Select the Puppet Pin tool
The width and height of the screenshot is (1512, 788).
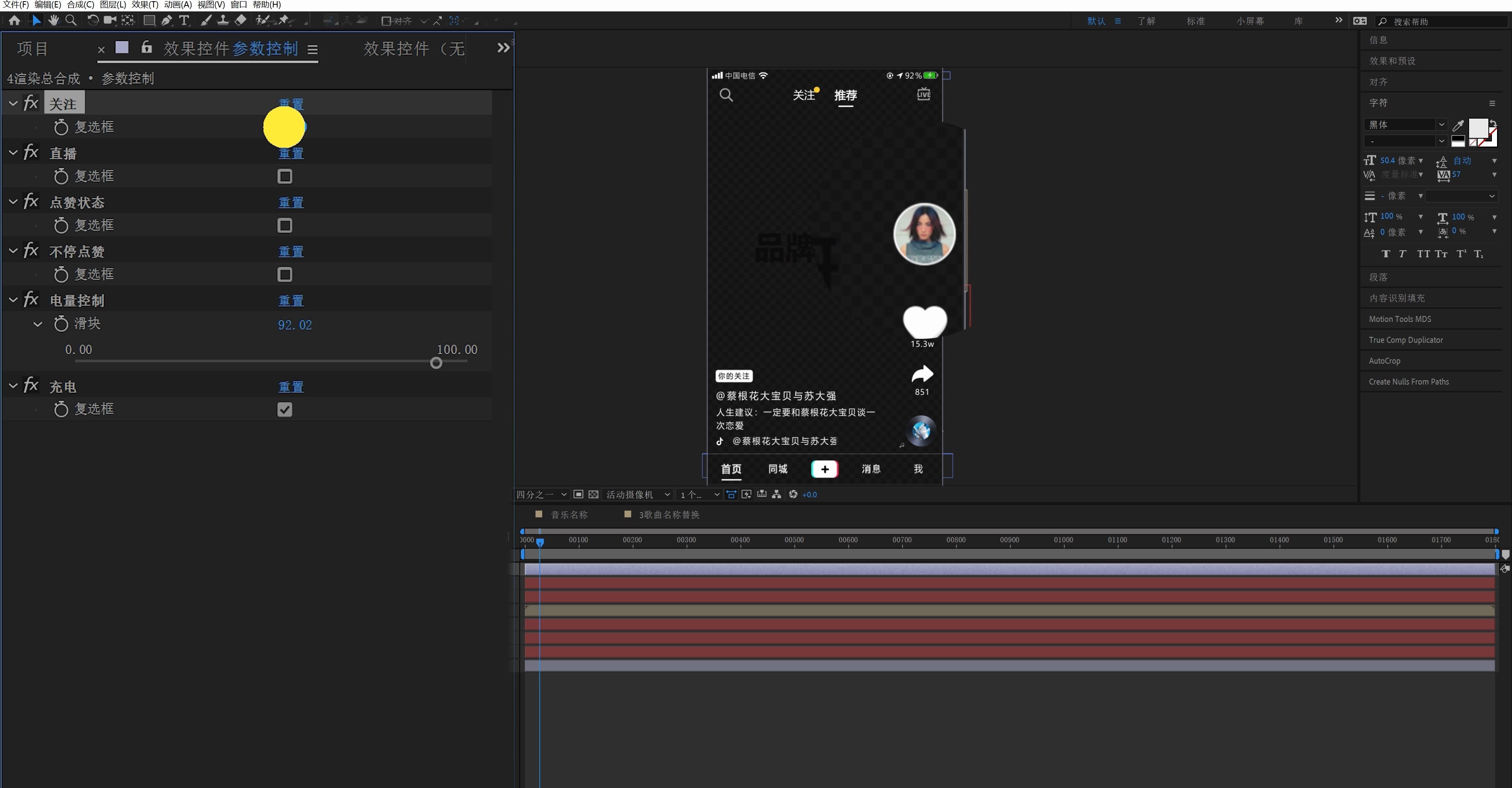pos(284,20)
